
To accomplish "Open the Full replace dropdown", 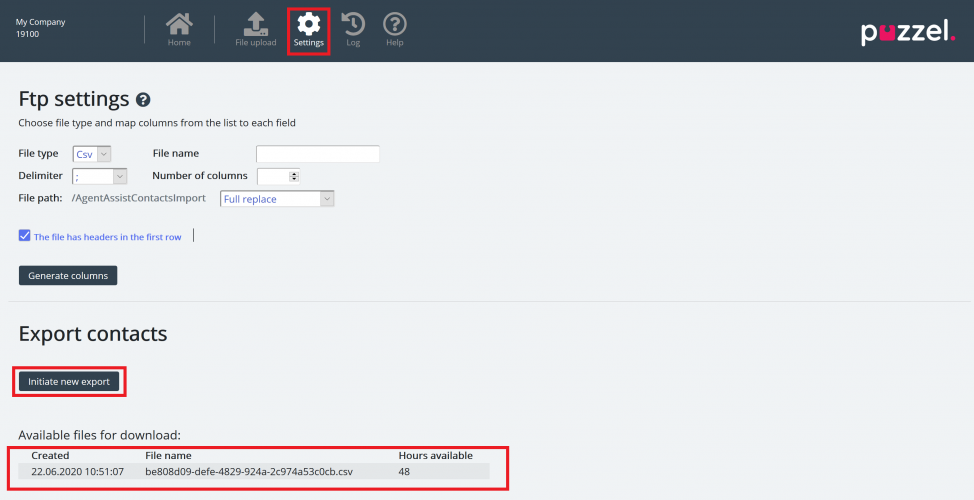I will click(277, 199).
